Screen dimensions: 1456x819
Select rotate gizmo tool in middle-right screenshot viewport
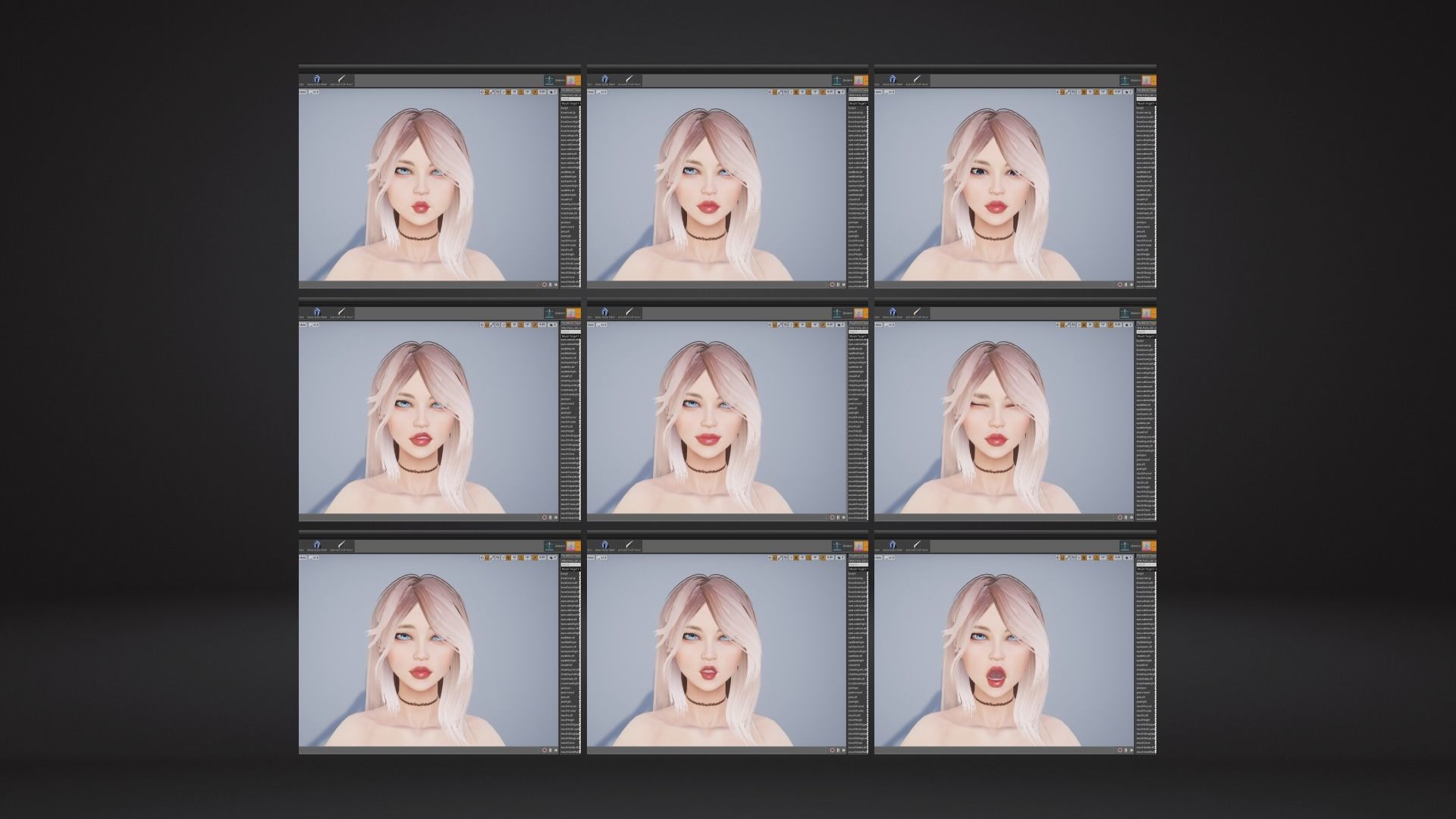click(x=1062, y=325)
